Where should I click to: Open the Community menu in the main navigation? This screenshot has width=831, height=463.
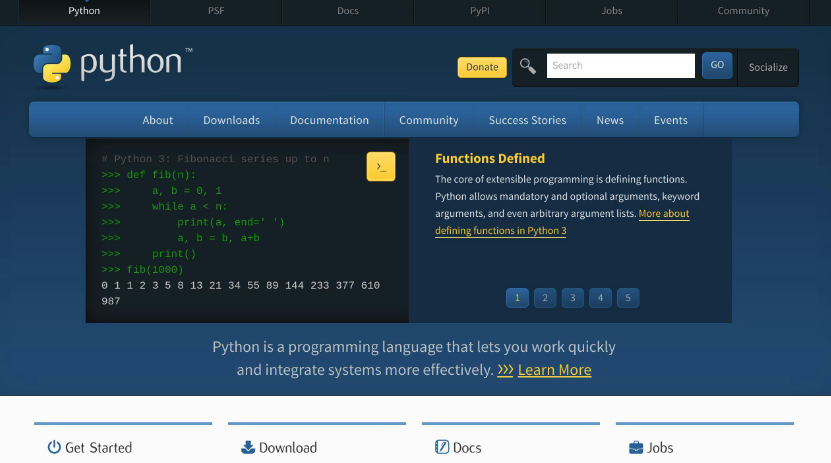click(x=429, y=120)
